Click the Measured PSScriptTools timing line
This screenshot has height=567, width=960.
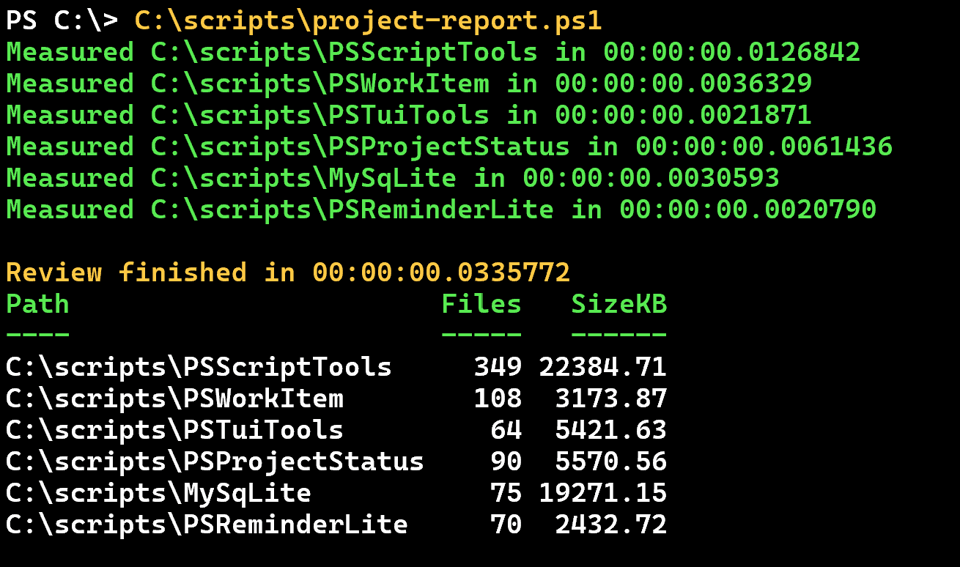pyautogui.click(x=433, y=52)
